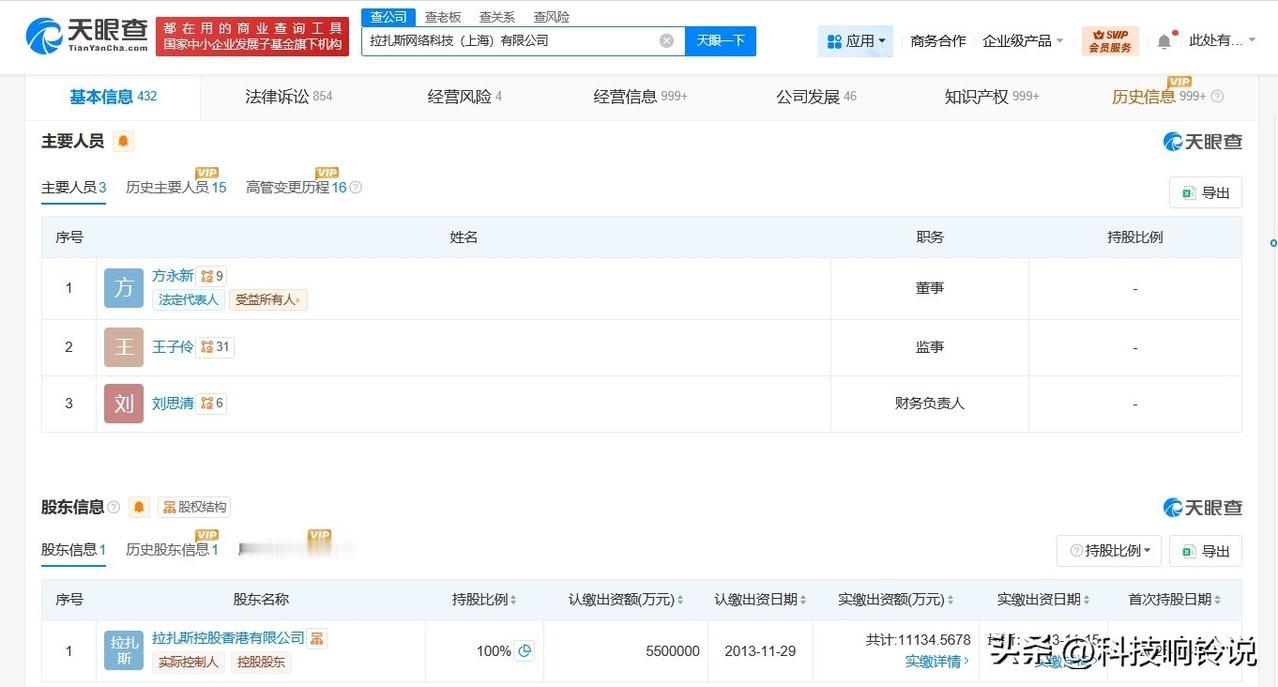1278x687 pixels.
Task: Open 持股比例 filter dropdown
Action: click(x=1109, y=551)
